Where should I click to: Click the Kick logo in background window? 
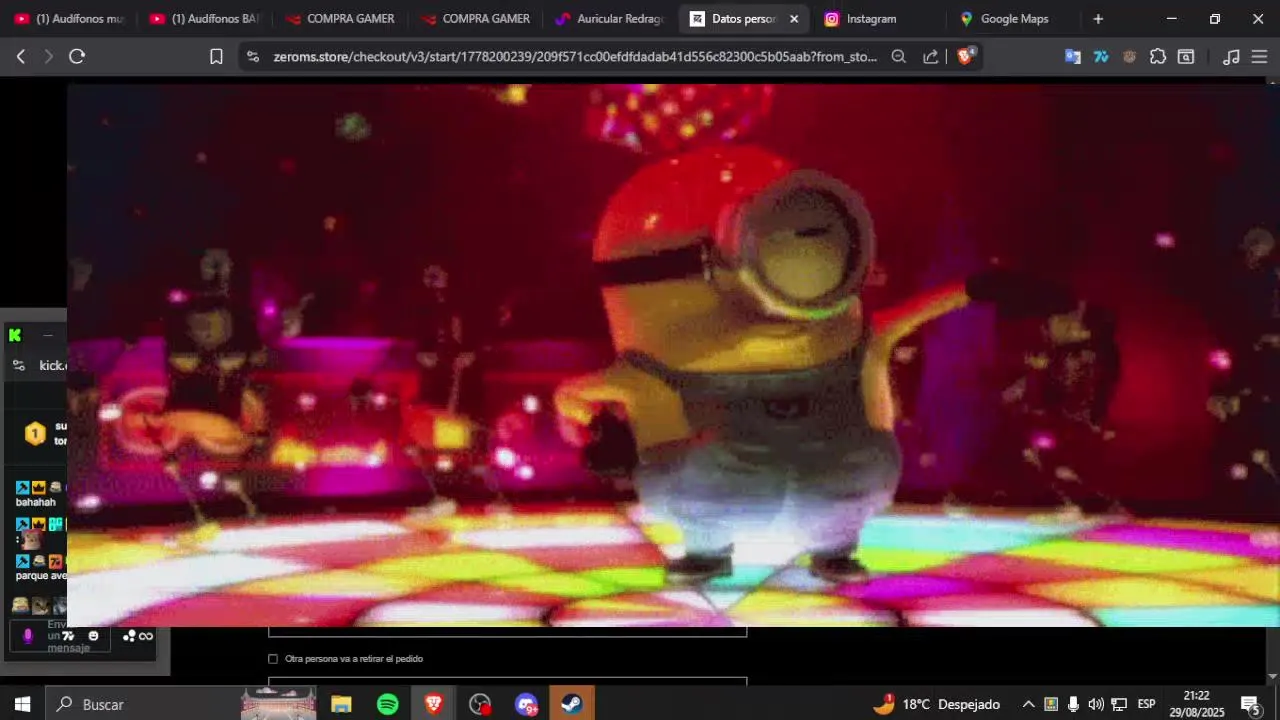tap(15, 335)
